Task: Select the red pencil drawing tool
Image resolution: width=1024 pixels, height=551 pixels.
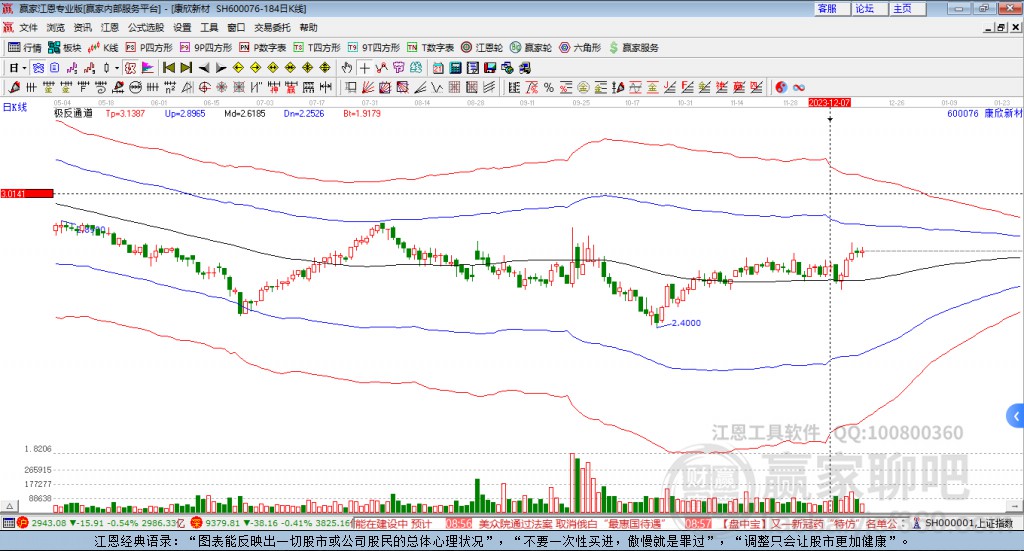Action: (x=14, y=87)
